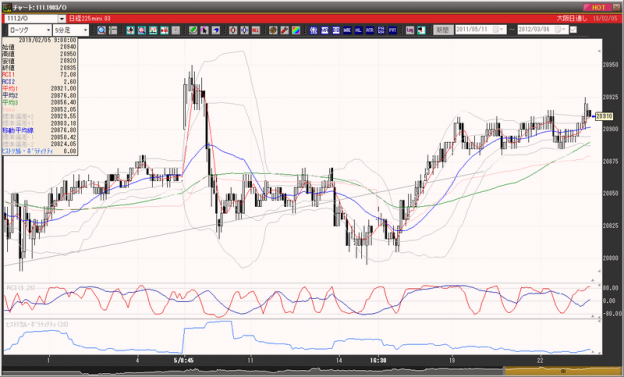This screenshot has width=624, height=377.
Task: Click the PVT indicator icon
Action: tap(393, 30)
